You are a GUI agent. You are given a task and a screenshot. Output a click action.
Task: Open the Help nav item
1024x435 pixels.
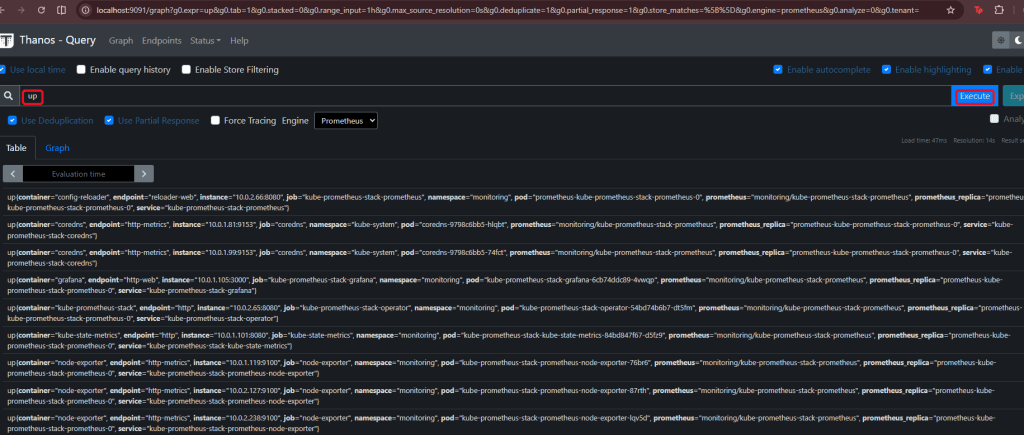239,40
